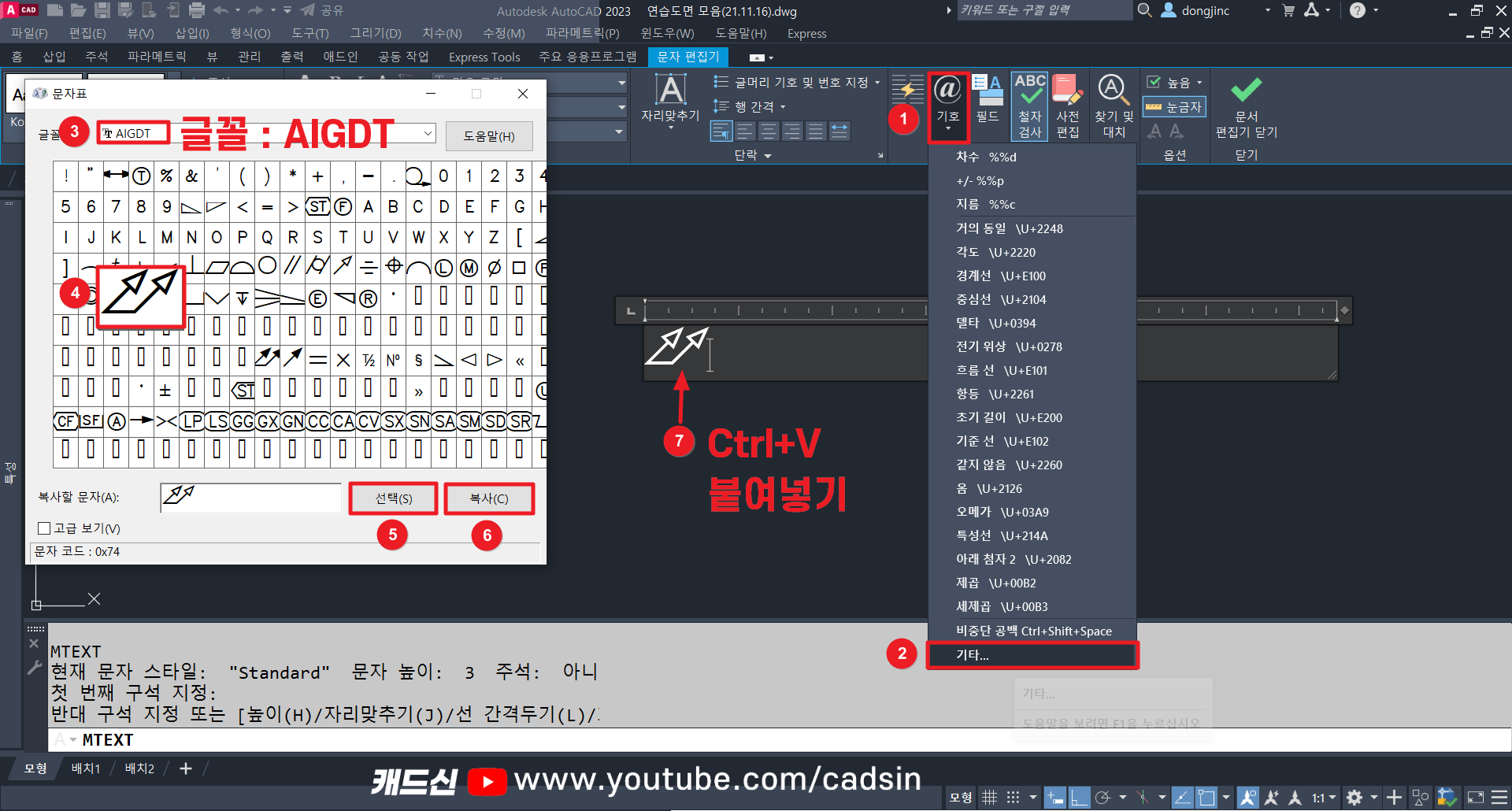
Task: Click the Characters to copy input field
Action: pos(250,498)
